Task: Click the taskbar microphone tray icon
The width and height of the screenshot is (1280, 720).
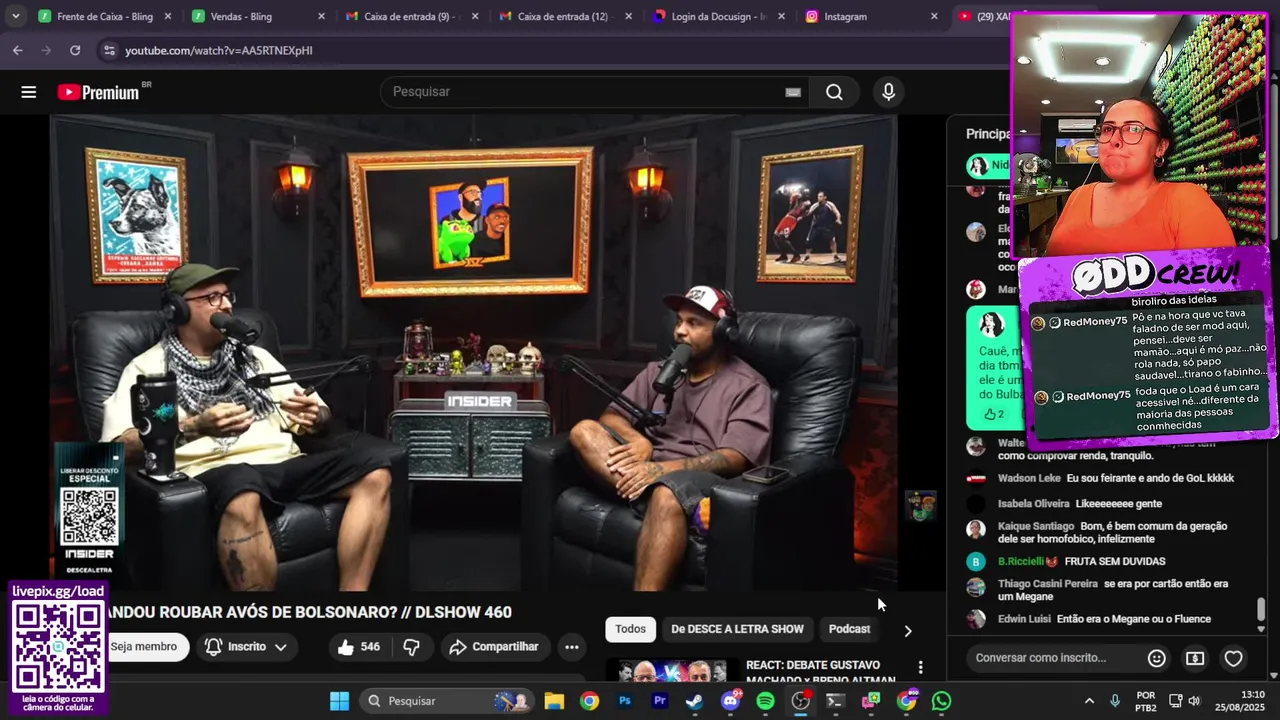Action: click(1115, 701)
